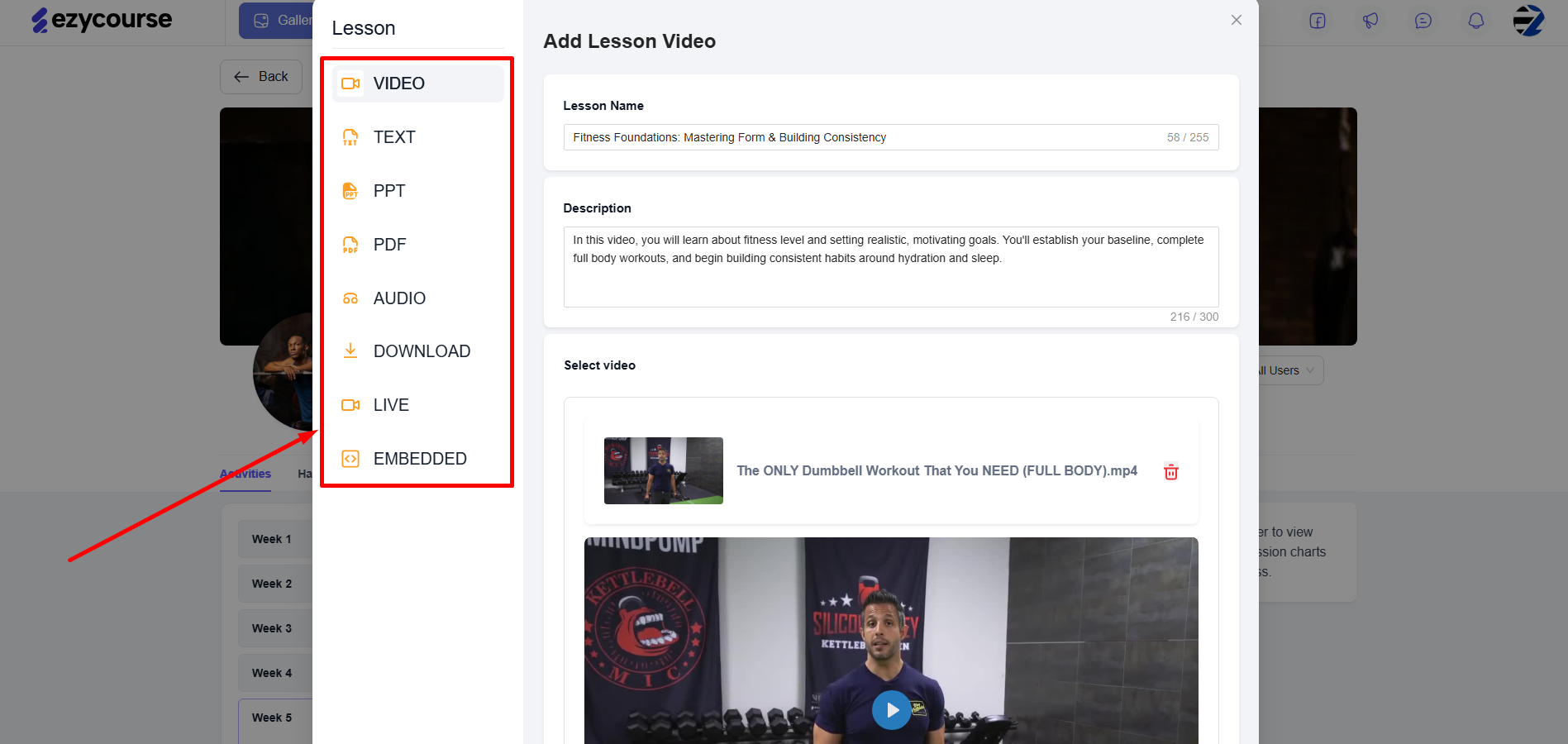This screenshot has height=744, width=1568.
Task: Open Week 3 in the list
Action: (275, 628)
